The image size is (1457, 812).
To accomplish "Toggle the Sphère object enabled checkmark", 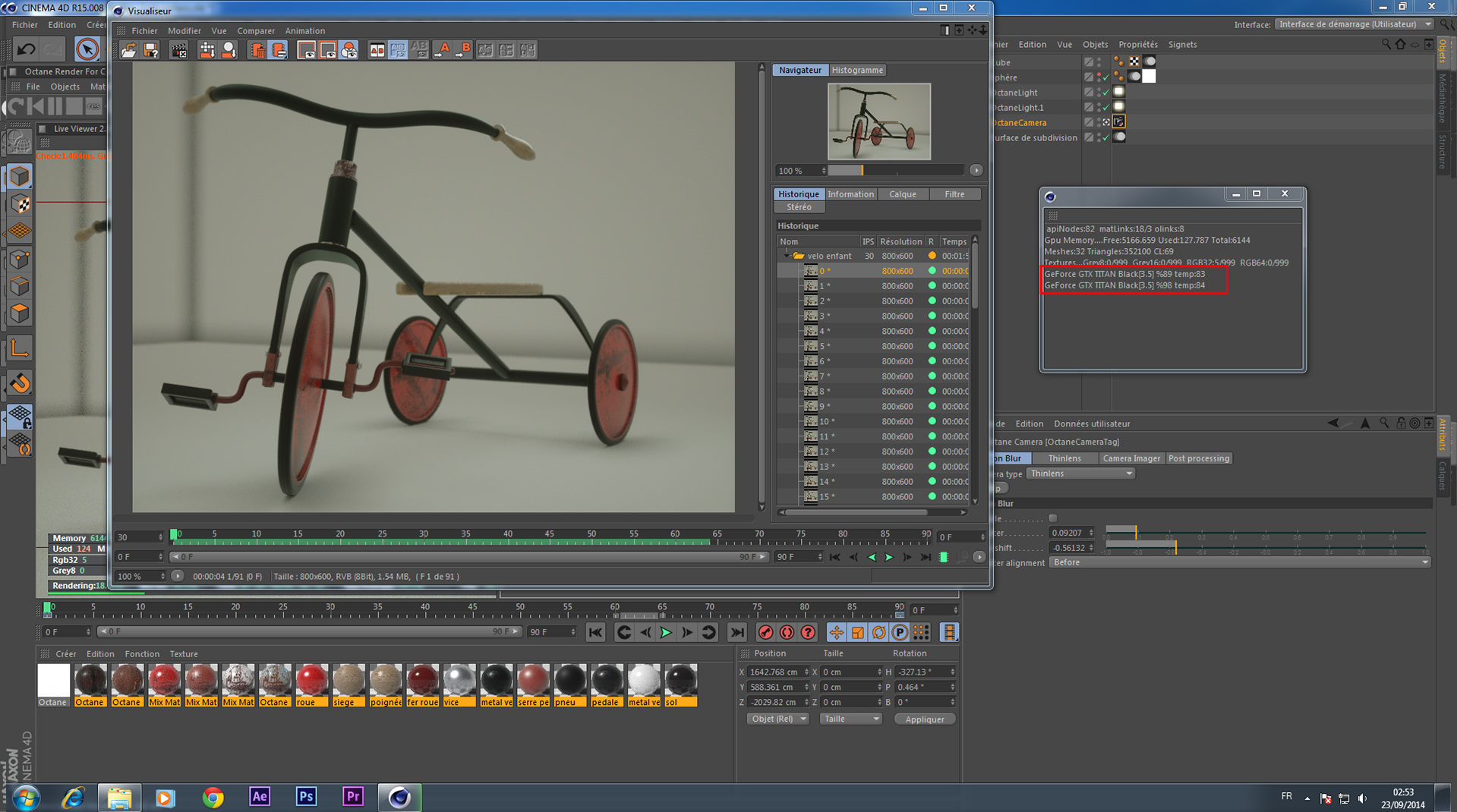I will [x=1106, y=77].
